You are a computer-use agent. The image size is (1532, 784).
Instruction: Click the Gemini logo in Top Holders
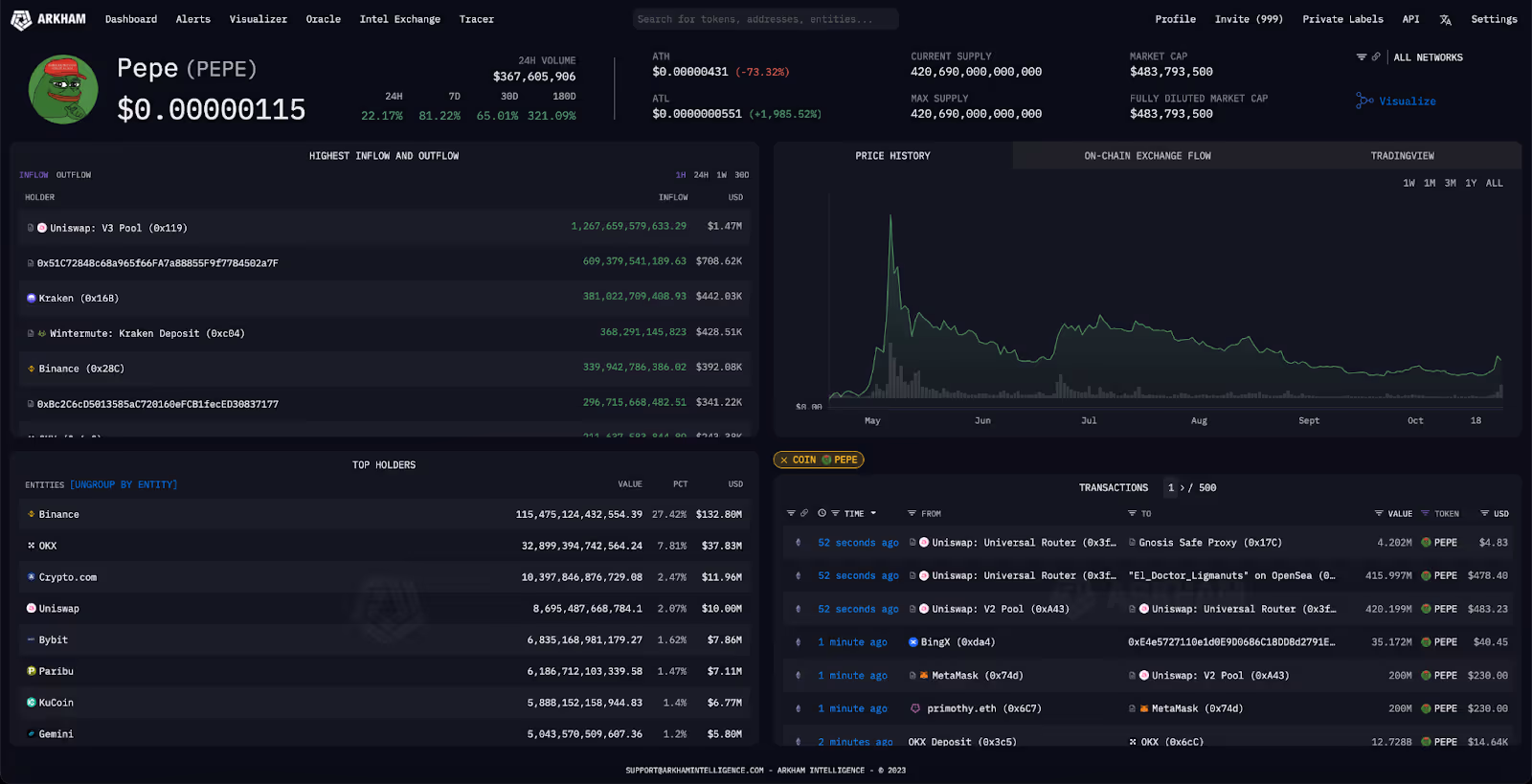32,733
